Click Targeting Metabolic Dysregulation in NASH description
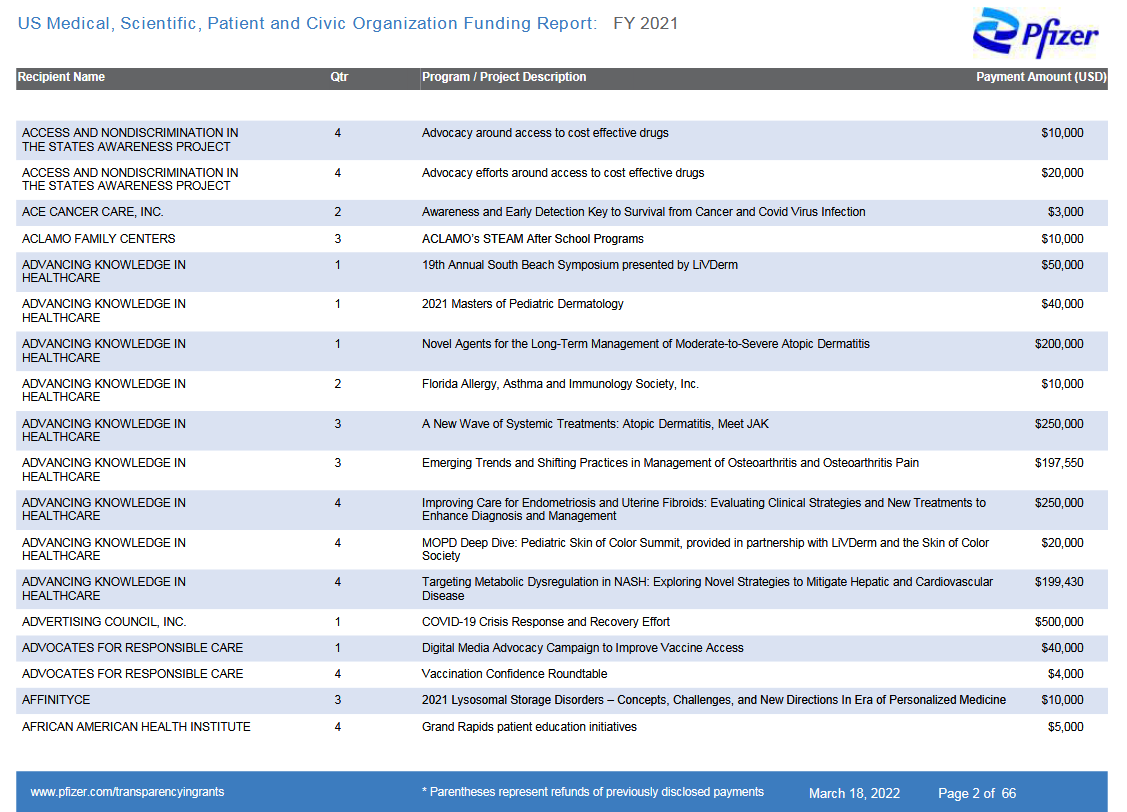The width and height of the screenshot is (1127, 812). click(x=707, y=589)
